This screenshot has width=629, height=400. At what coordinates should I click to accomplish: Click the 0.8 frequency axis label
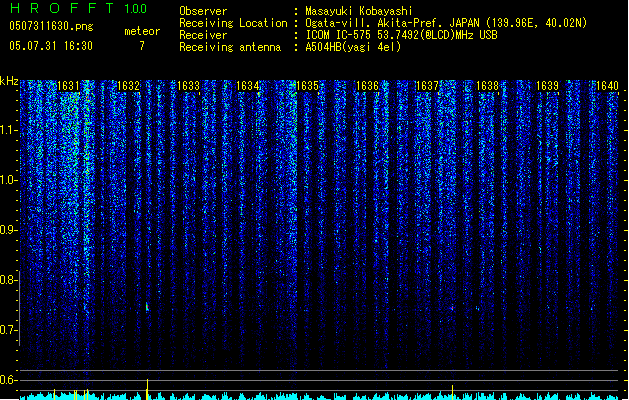click(x=8, y=280)
